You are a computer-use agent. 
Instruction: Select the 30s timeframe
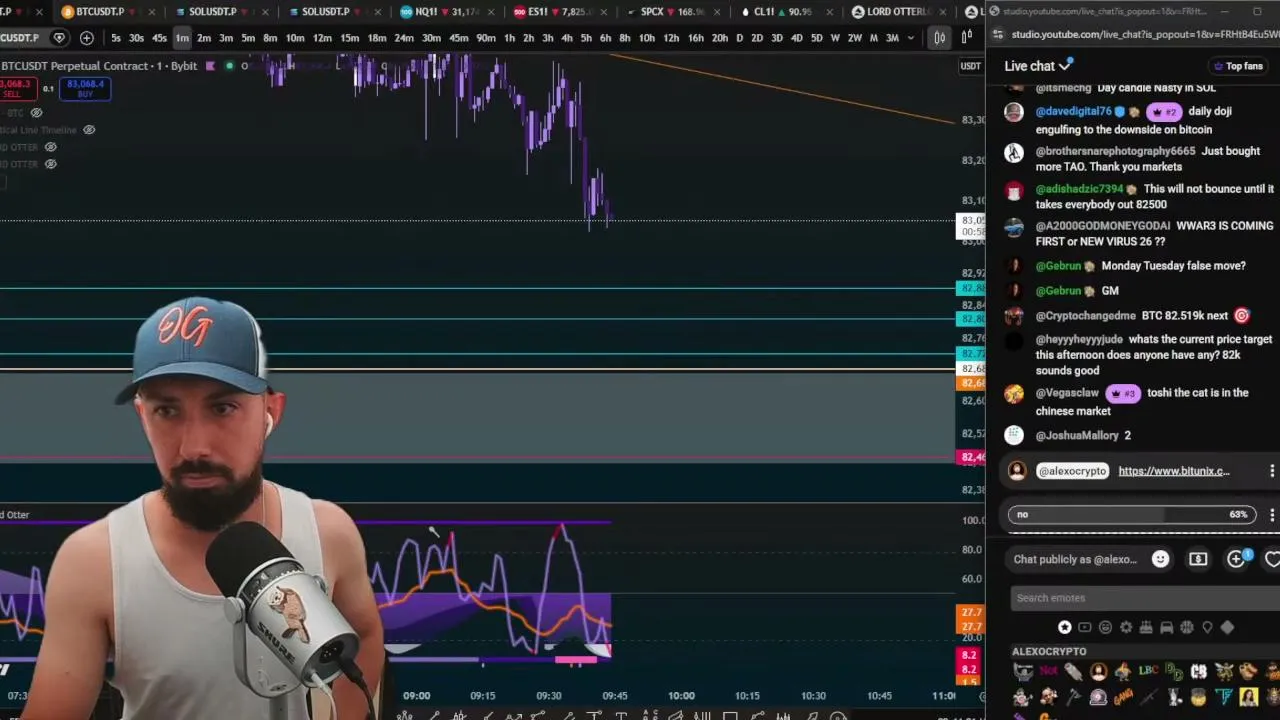pos(136,38)
